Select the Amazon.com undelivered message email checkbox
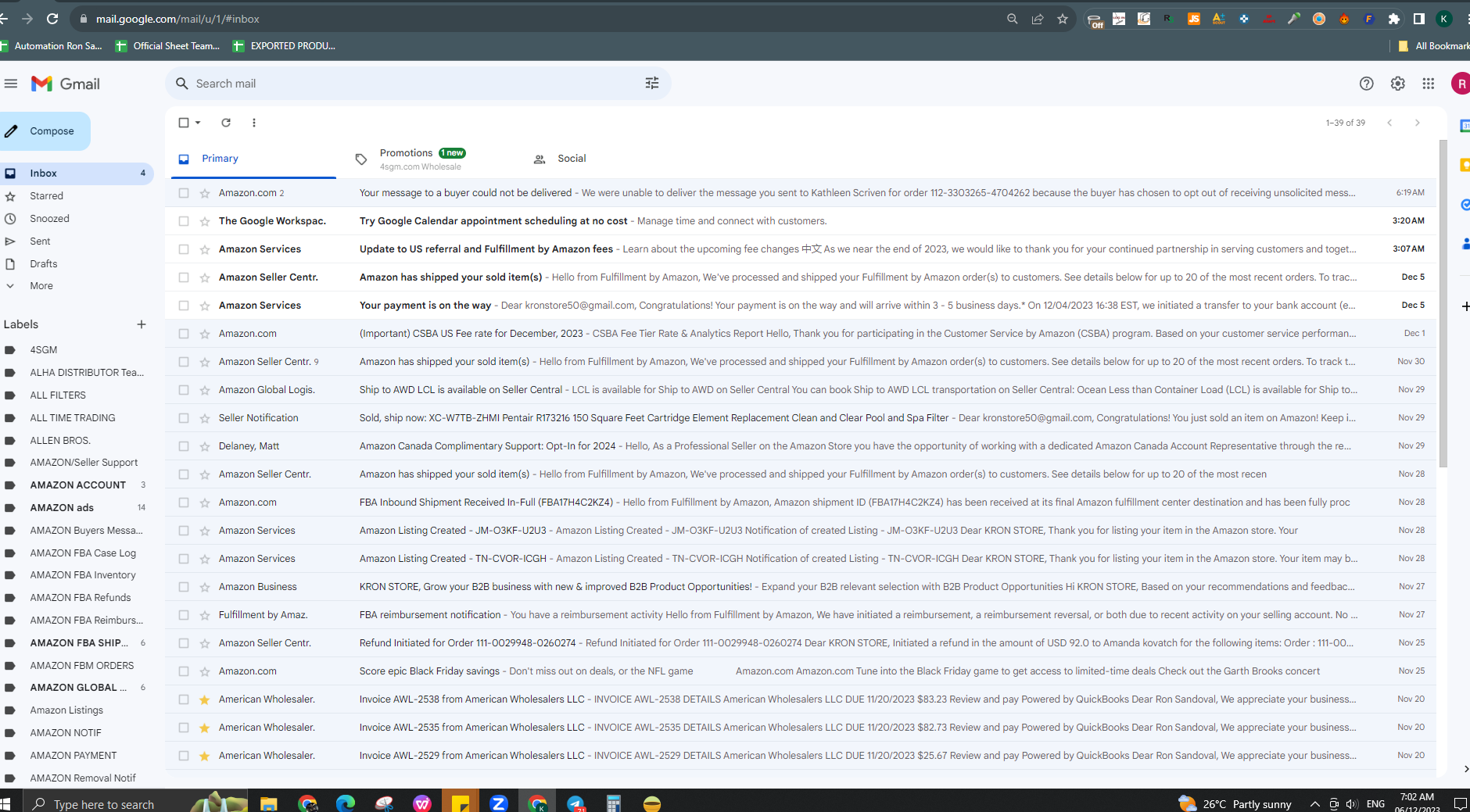The image size is (1470, 812). 184,193
